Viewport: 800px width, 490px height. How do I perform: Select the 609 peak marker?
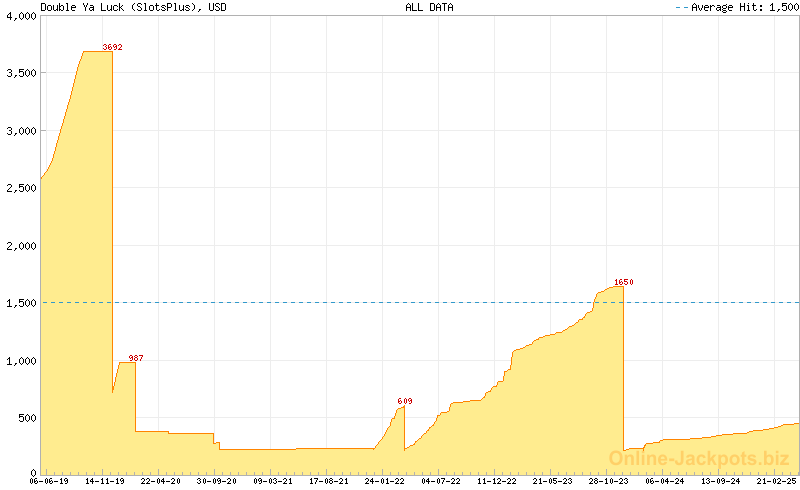click(404, 401)
